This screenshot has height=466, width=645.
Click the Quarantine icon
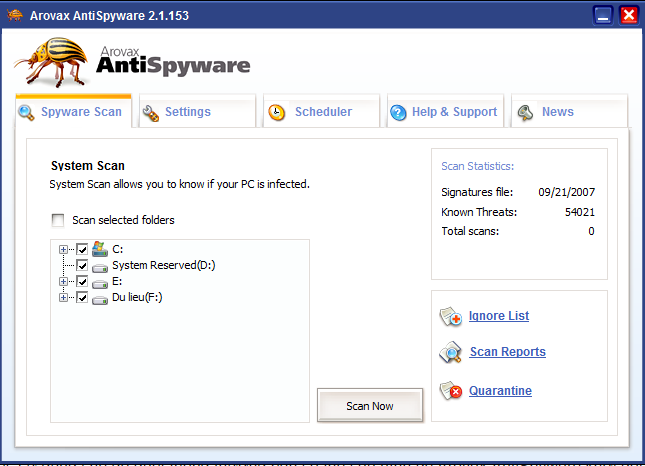point(451,391)
